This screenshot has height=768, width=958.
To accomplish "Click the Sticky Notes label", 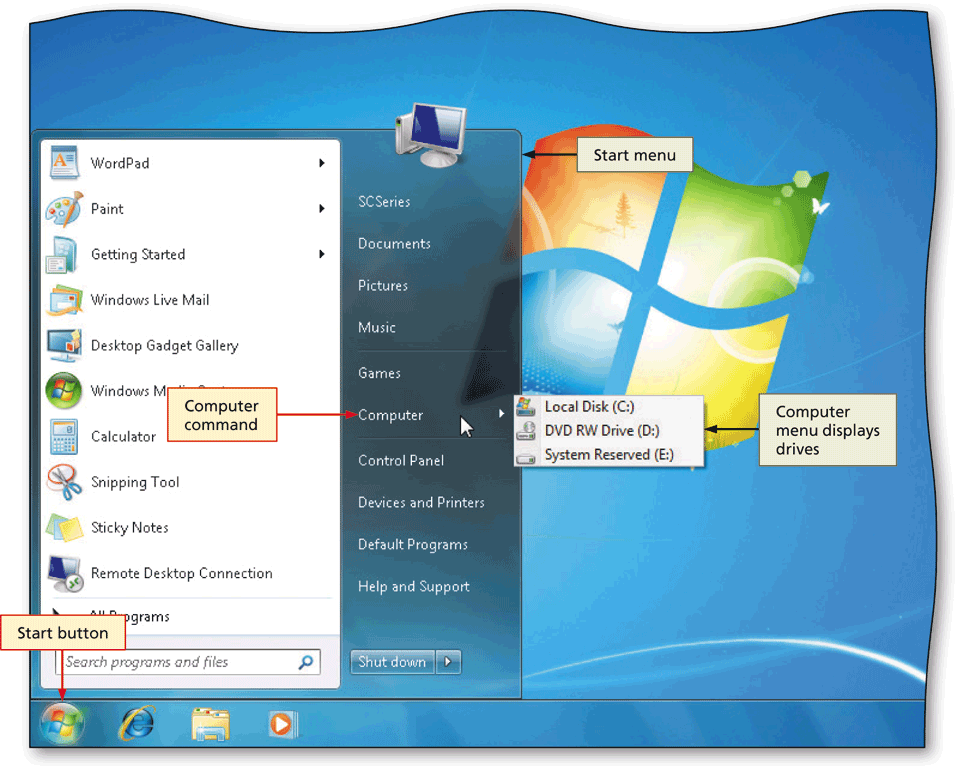I will pyautogui.click(x=130, y=528).
